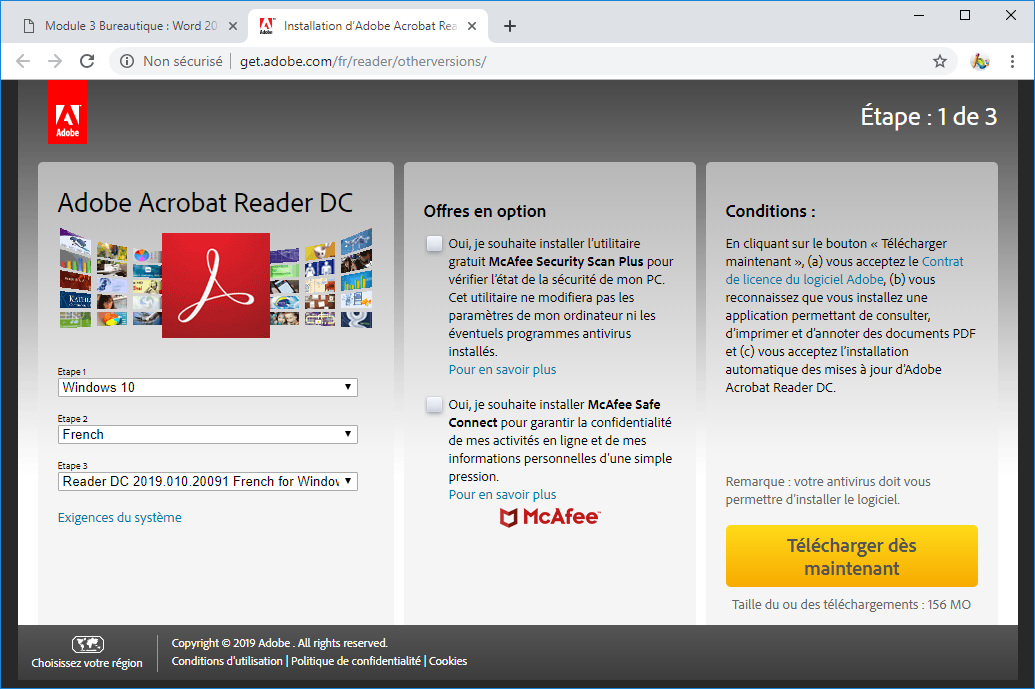Open Exigences du système link
The width and height of the screenshot is (1035, 689).
pyautogui.click(x=119, y=517)
